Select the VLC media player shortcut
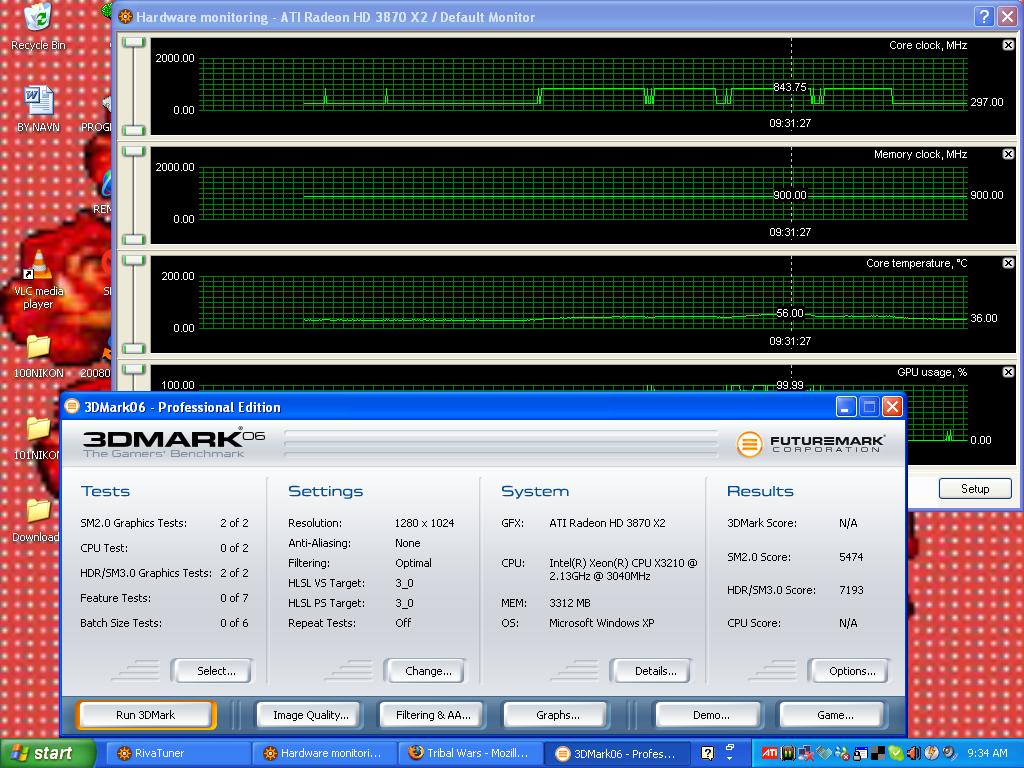 point(38,281)
